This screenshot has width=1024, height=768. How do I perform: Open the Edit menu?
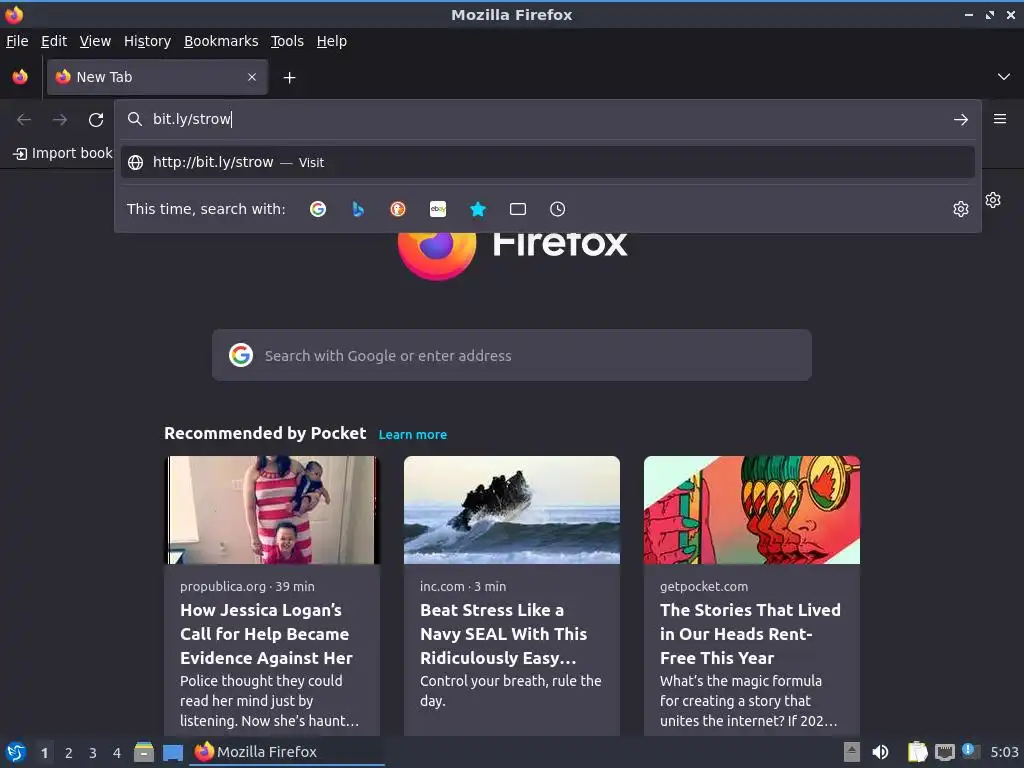tap(54, 41)
